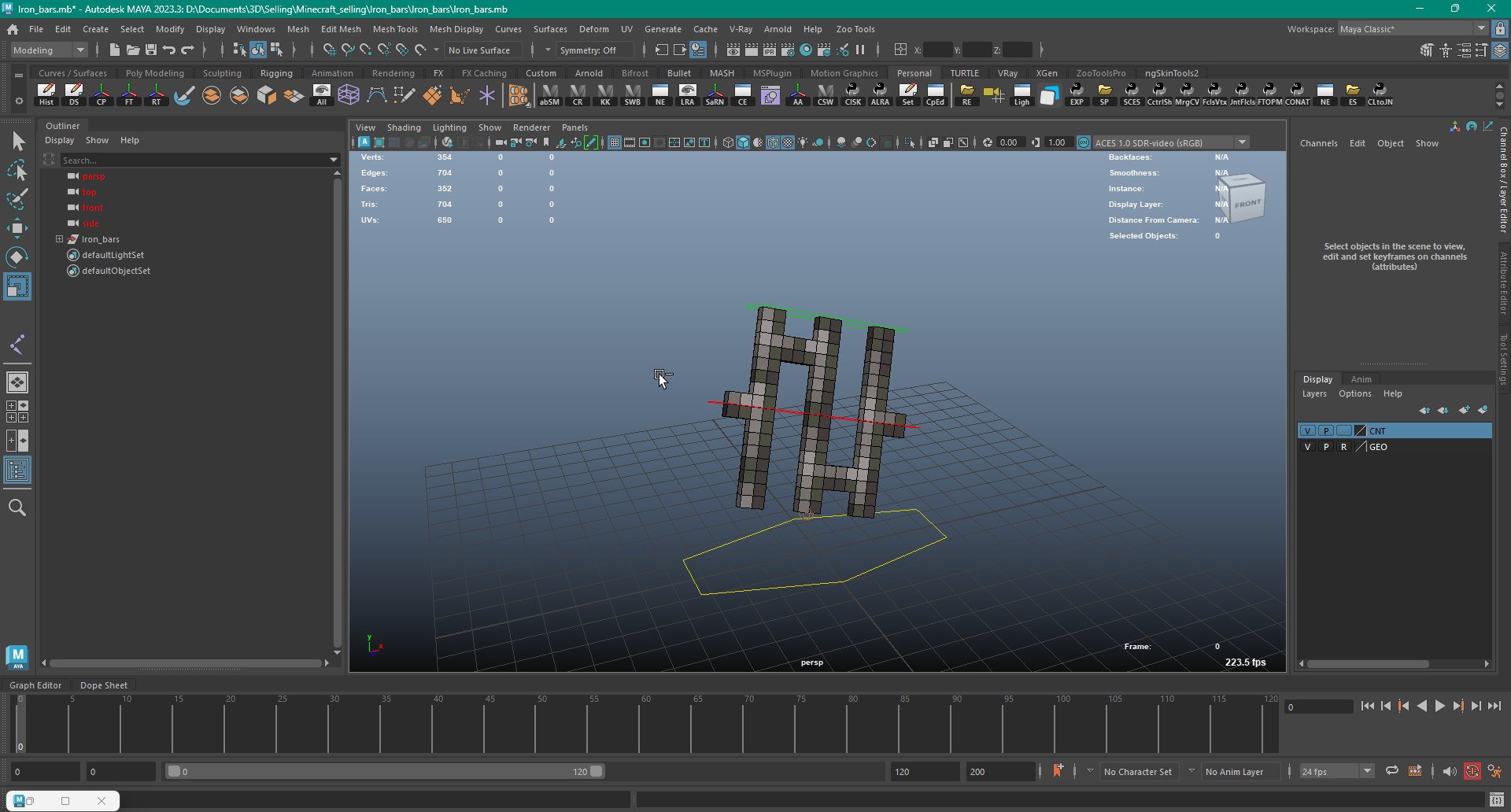Toggle playback P of the GEO layer
Viewport: 1511px width, 812px height.
[1325, 446]
